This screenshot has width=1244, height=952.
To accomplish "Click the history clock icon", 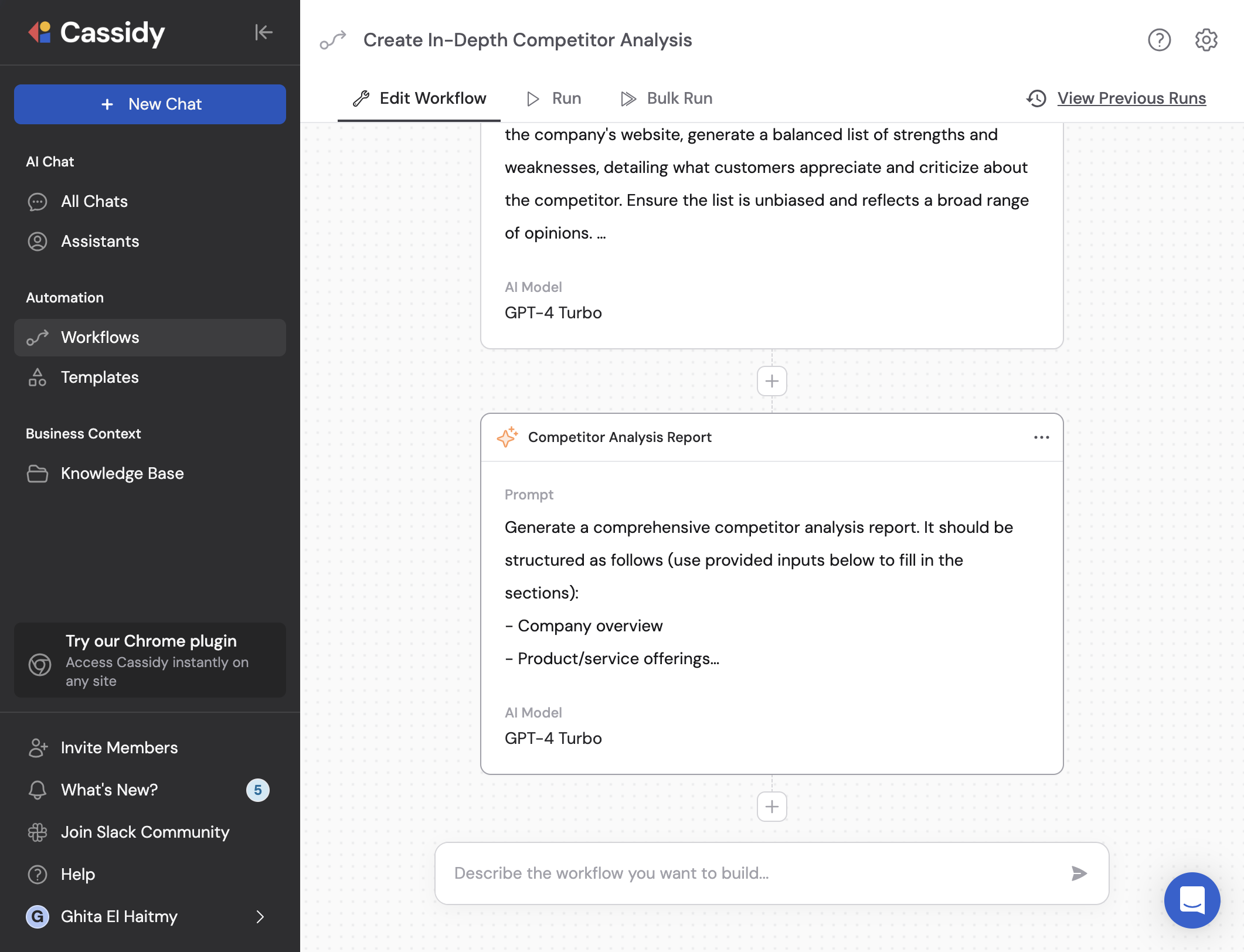I will click(x=1036, y=98).
